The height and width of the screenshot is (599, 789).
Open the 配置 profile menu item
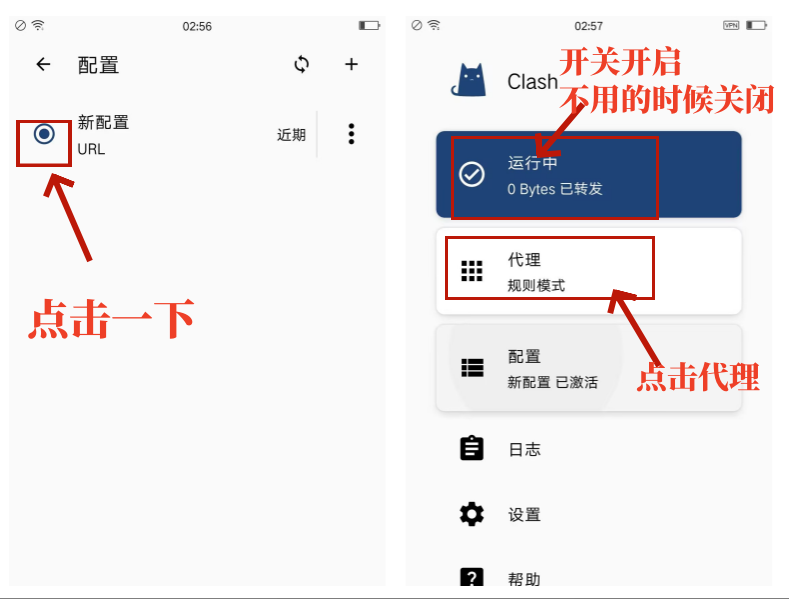588,368
